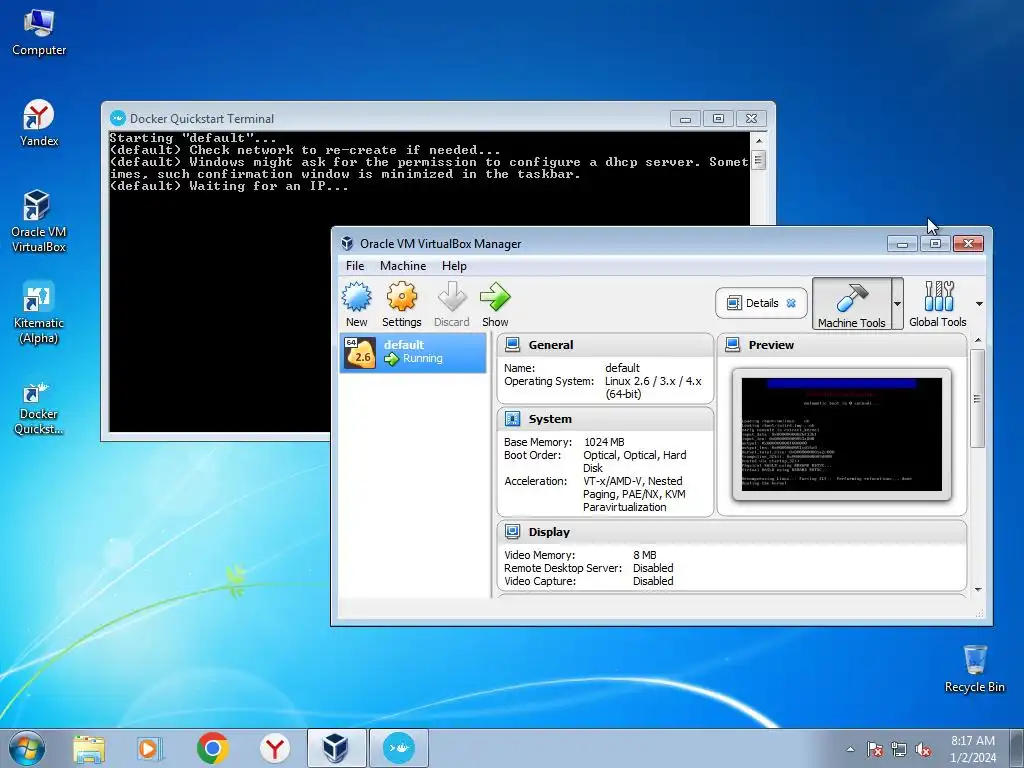Maximize the Docker Quickstart Terminal window
This screenshot has height=768, width=1024.
tap(718, 118)
